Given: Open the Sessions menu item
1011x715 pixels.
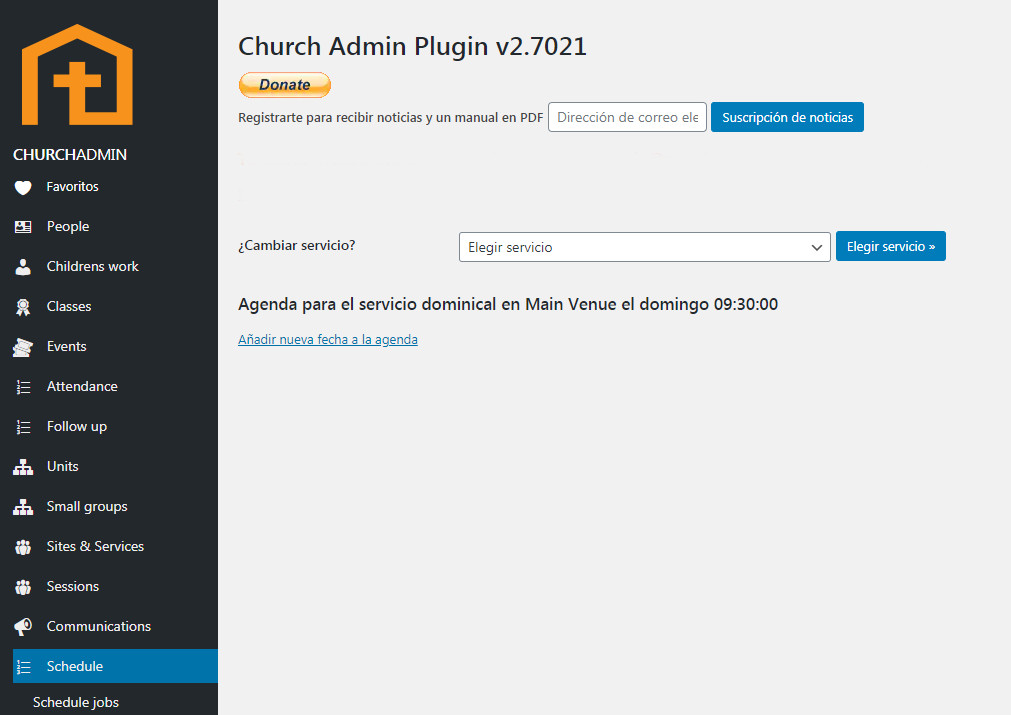Looking at the screenshot, I should (x=73, y=586).
